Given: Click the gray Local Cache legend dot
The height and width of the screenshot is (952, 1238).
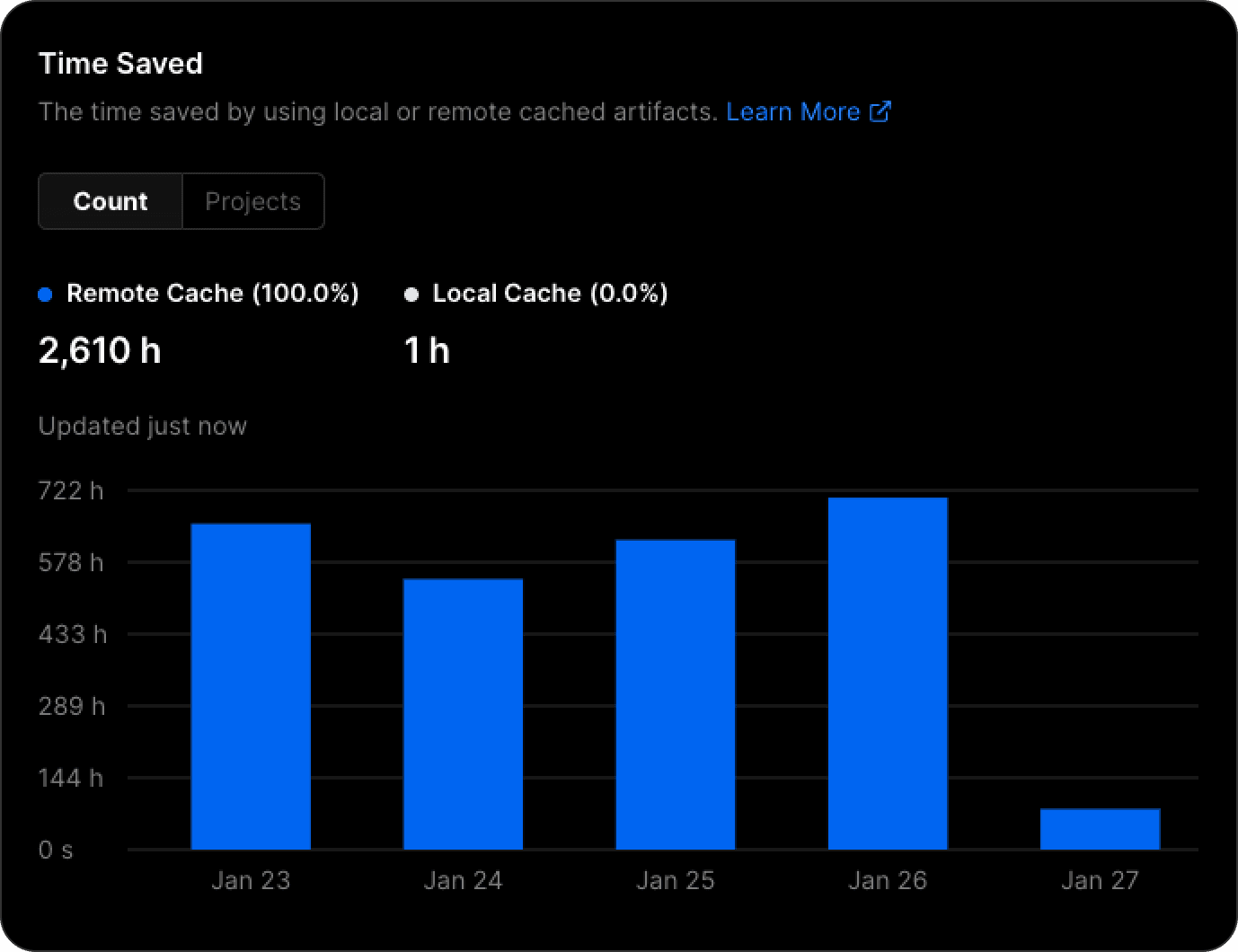Looking at the screenshot, I should coord(411,294).
